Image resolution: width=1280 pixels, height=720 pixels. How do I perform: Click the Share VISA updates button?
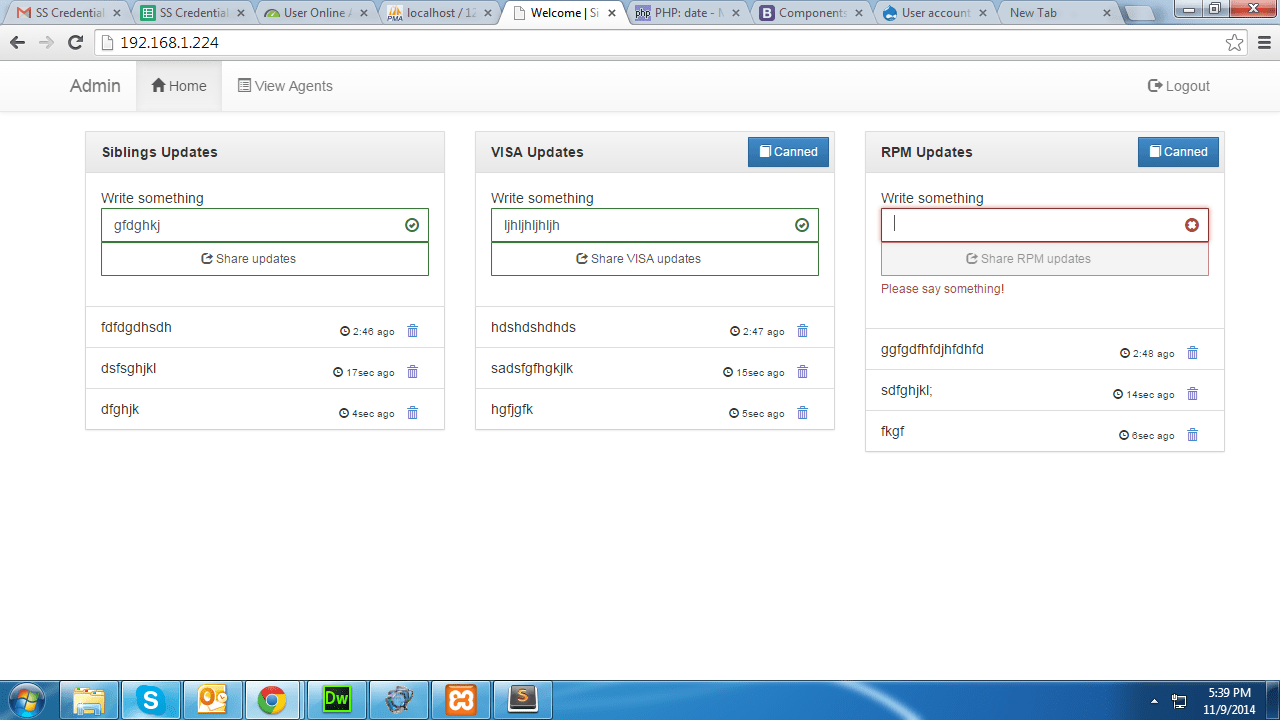coord(654,258)
